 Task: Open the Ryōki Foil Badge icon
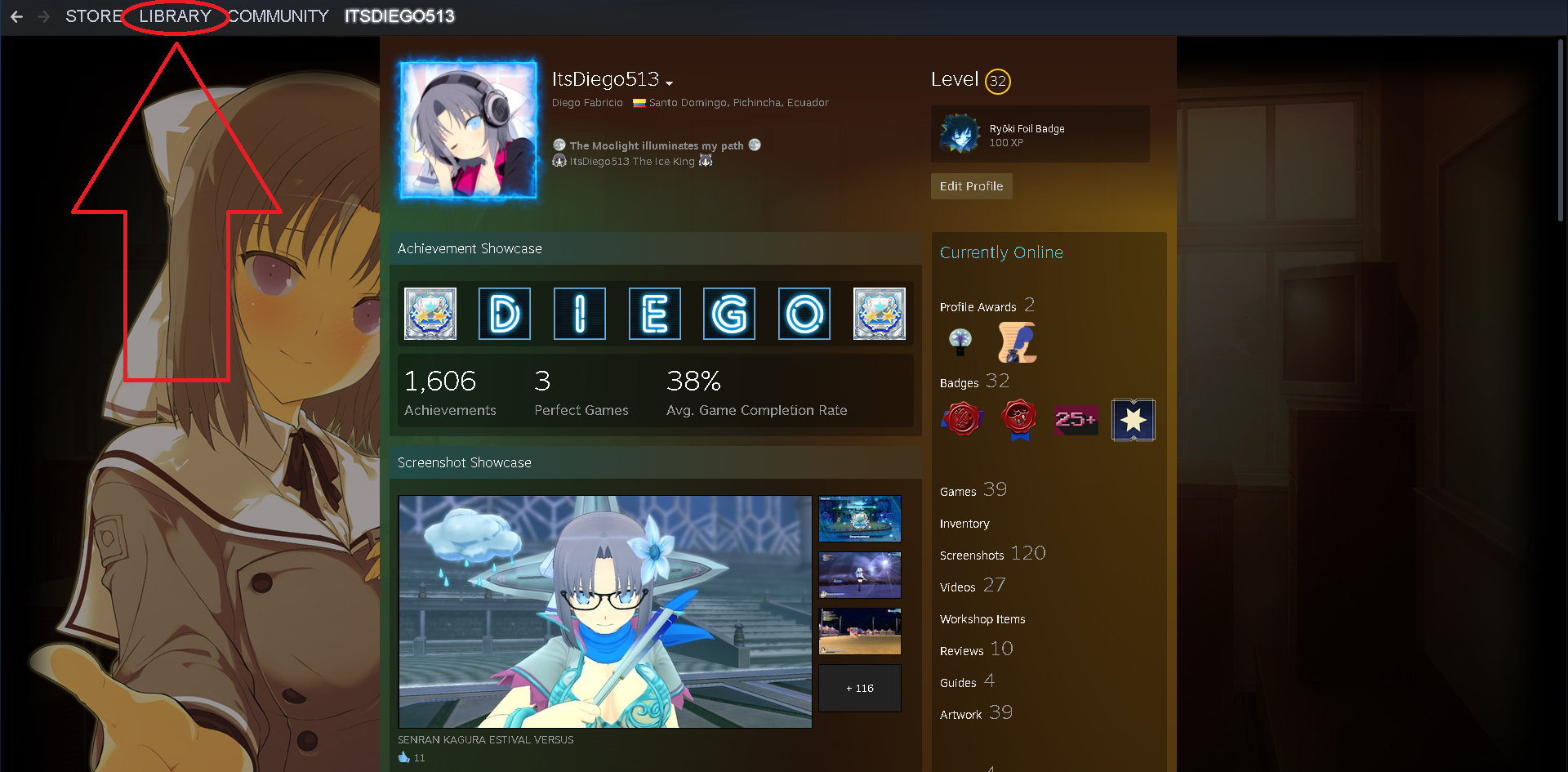(x=960, y=134)
